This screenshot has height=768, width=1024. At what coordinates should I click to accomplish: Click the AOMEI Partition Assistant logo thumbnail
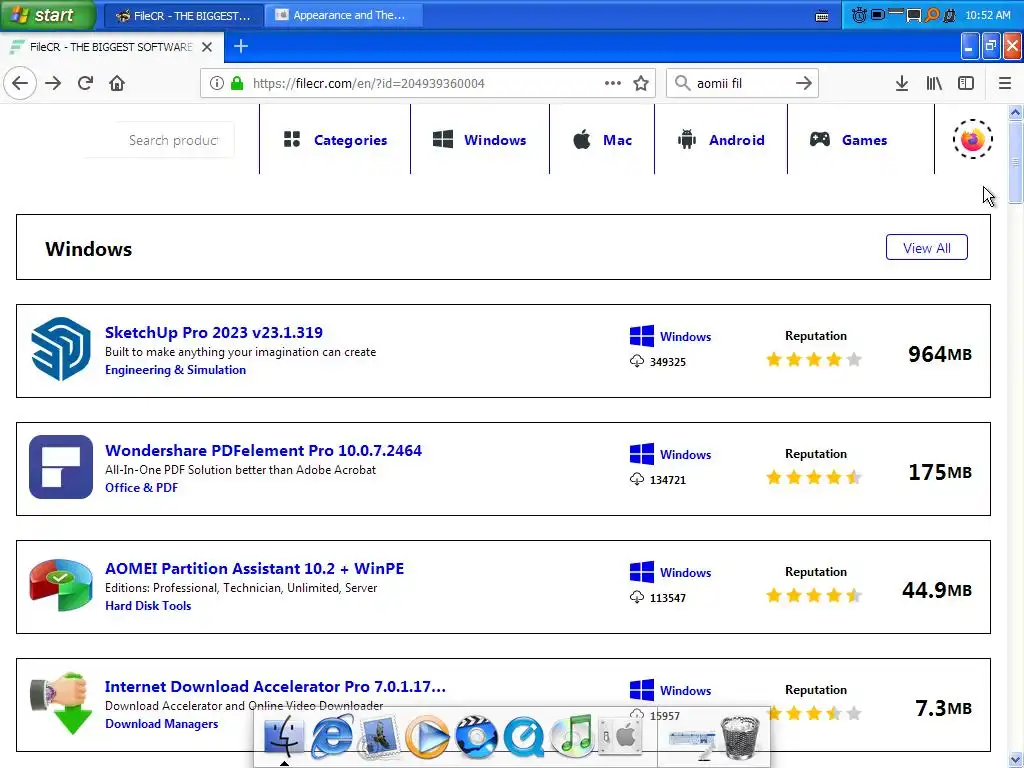click(61, 585)
